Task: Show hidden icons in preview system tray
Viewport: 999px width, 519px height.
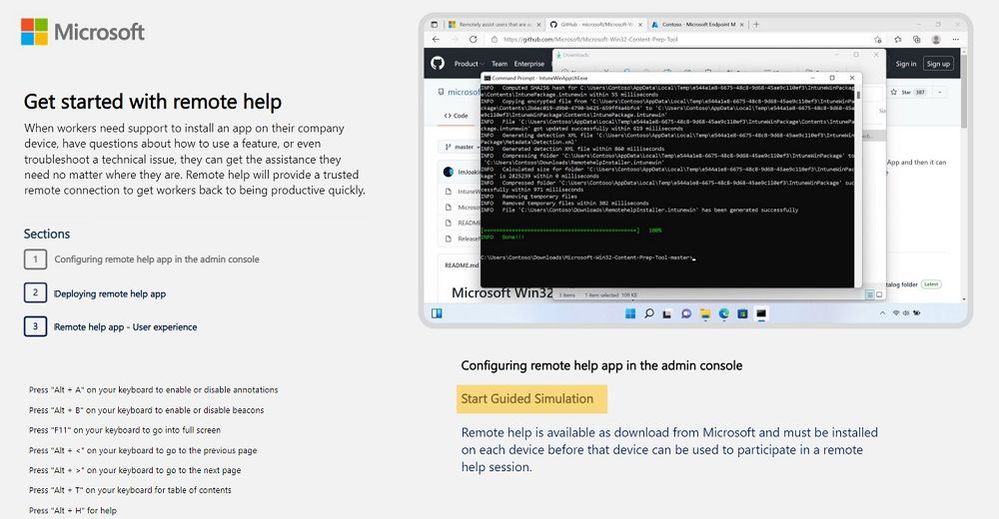Action: tap(882, 313)
